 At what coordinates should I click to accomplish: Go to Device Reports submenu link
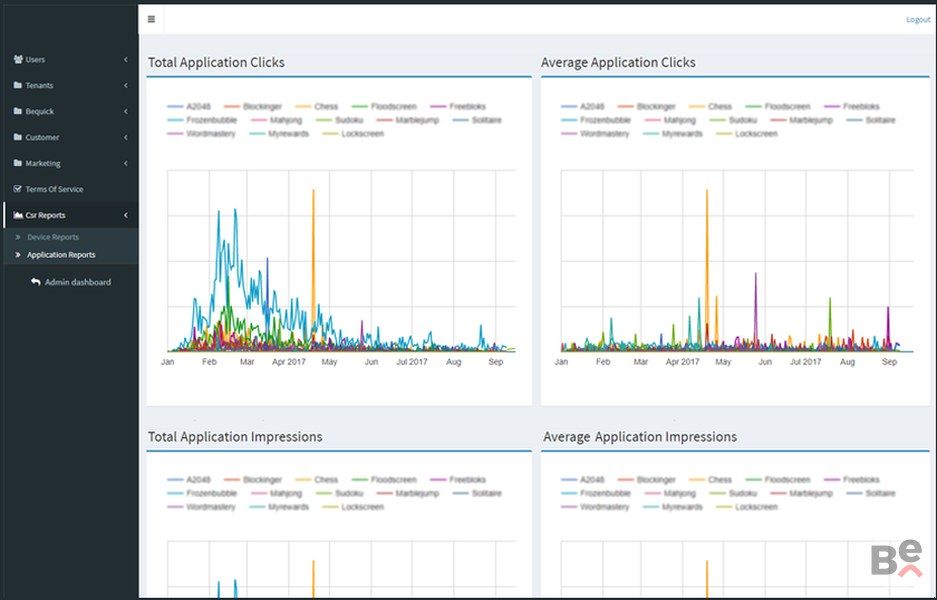pyautogui.click(x=53, y=237)
